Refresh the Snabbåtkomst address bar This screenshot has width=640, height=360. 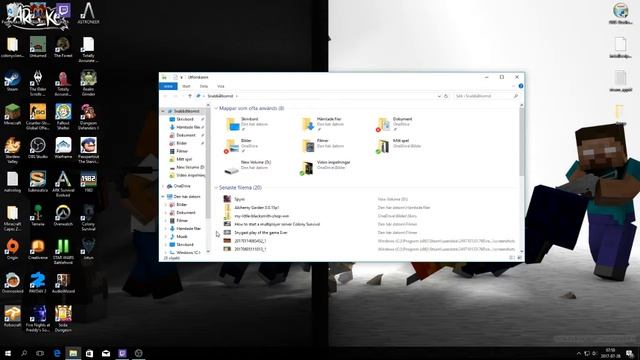click(x=446, y=96)
